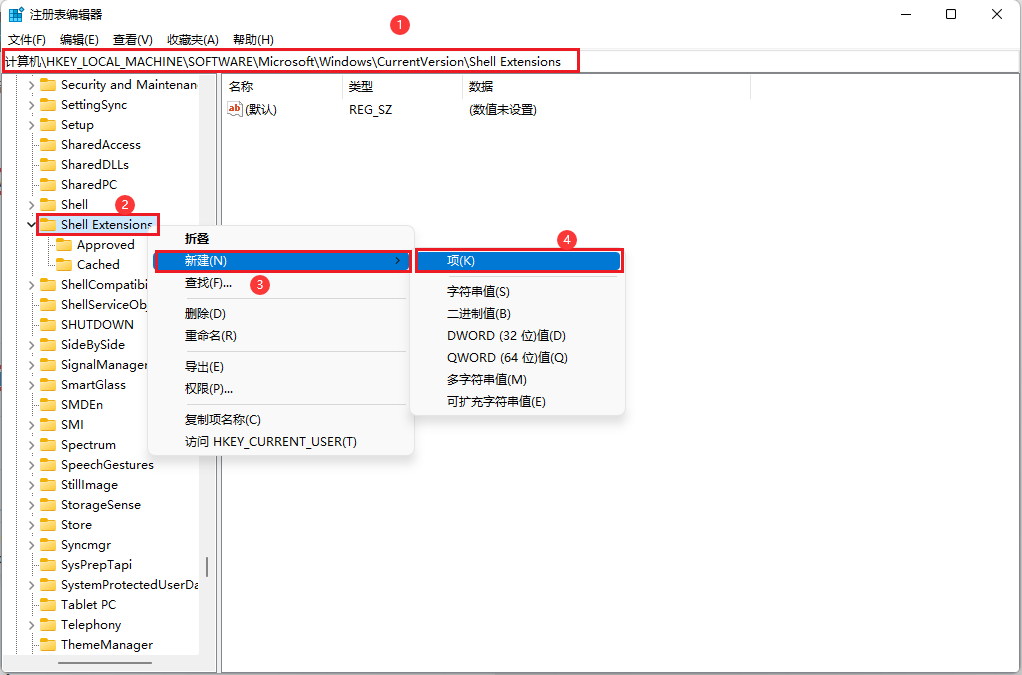Choose 项(K) from the 新建 submenu
The width and height of the screenshot is (1022, 675).
point(519,260)
